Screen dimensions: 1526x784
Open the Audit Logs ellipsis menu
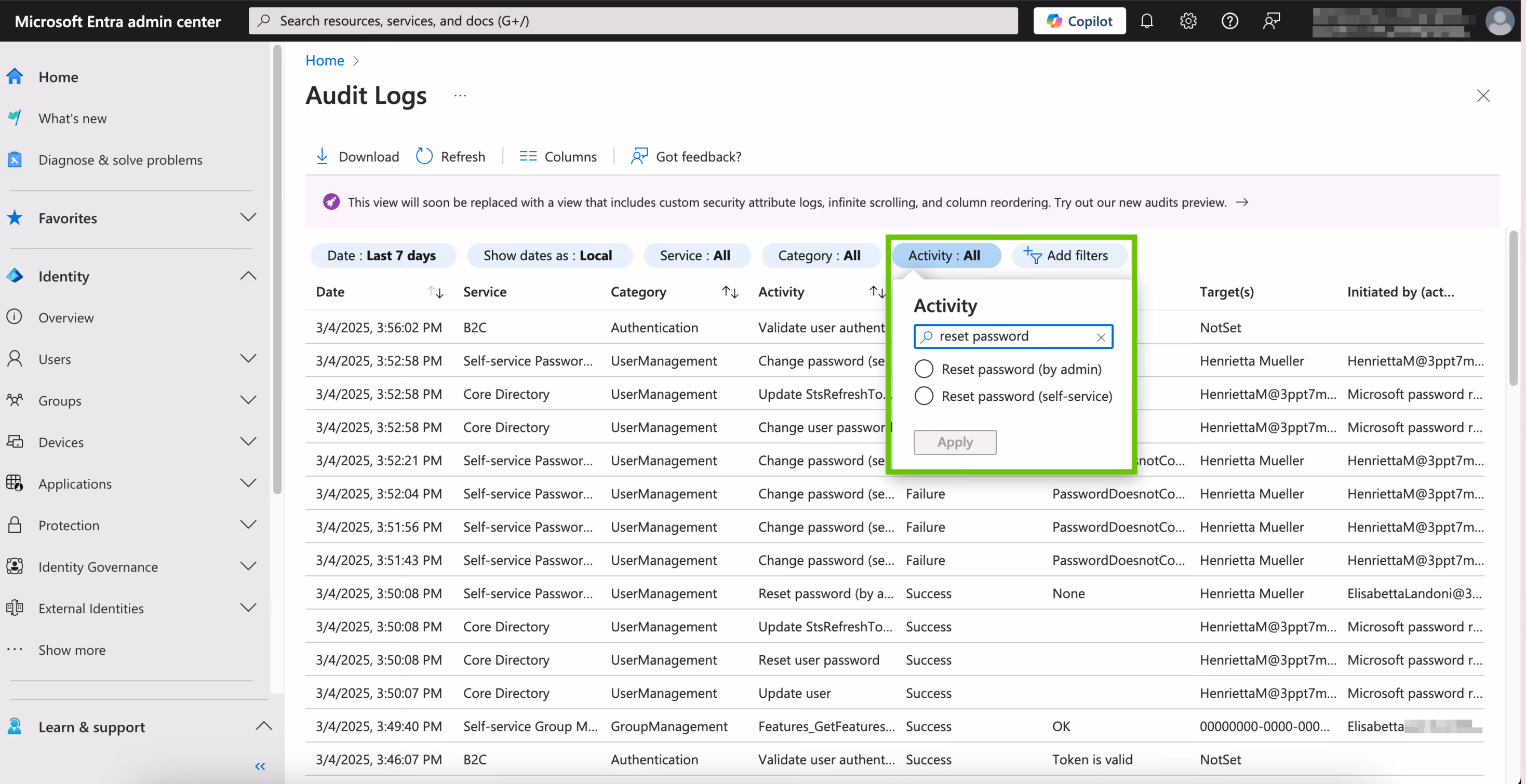[x=460, y=94]
